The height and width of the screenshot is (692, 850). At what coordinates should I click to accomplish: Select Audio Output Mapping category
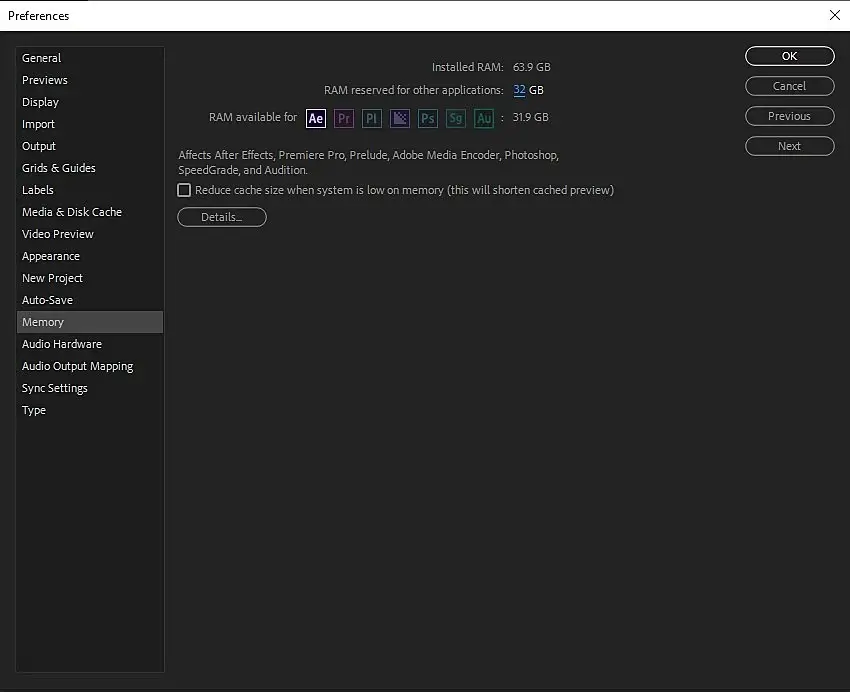click(90, 366)
